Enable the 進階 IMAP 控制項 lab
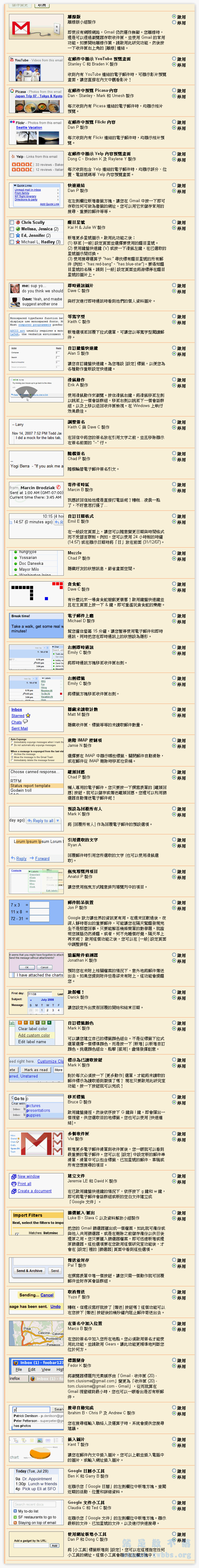This screenshot has width=199, height=1568. (x=173, y=741)
